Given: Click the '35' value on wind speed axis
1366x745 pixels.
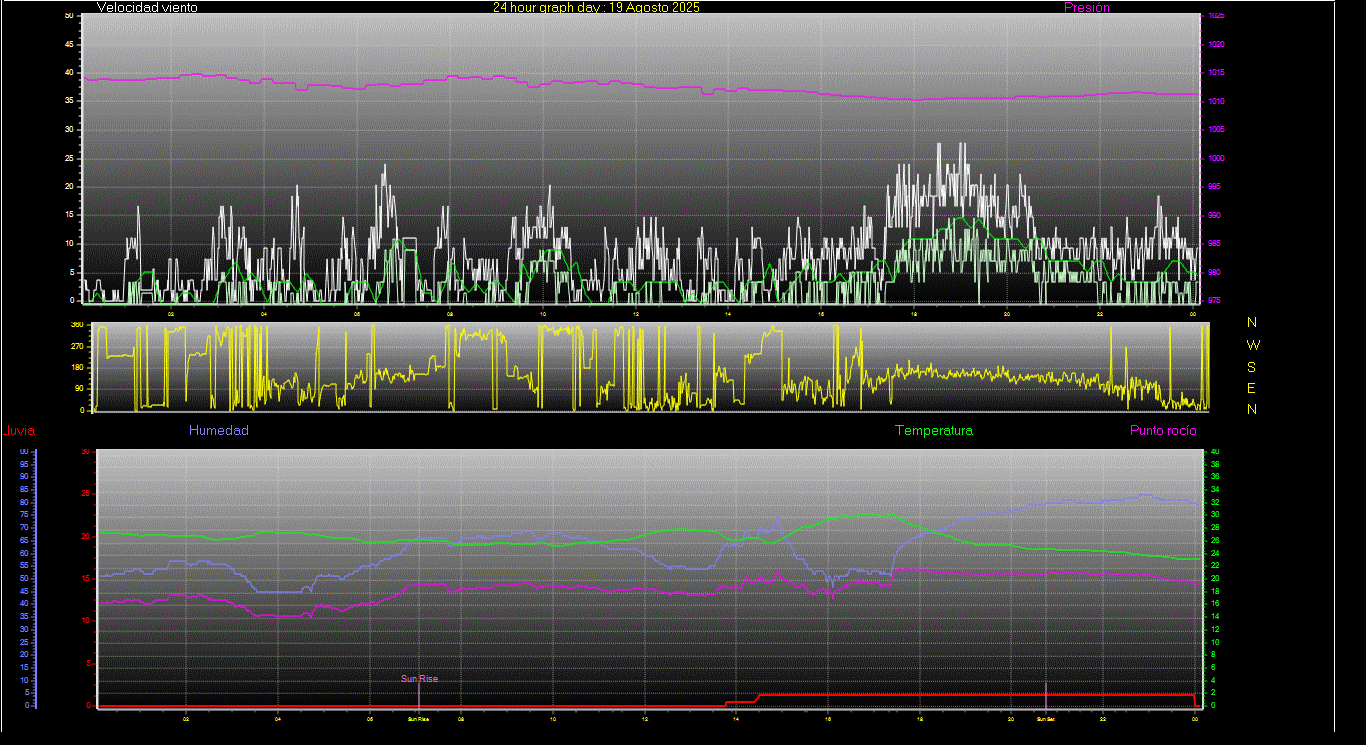Looking at the screenshot, I should pos(69,101).
